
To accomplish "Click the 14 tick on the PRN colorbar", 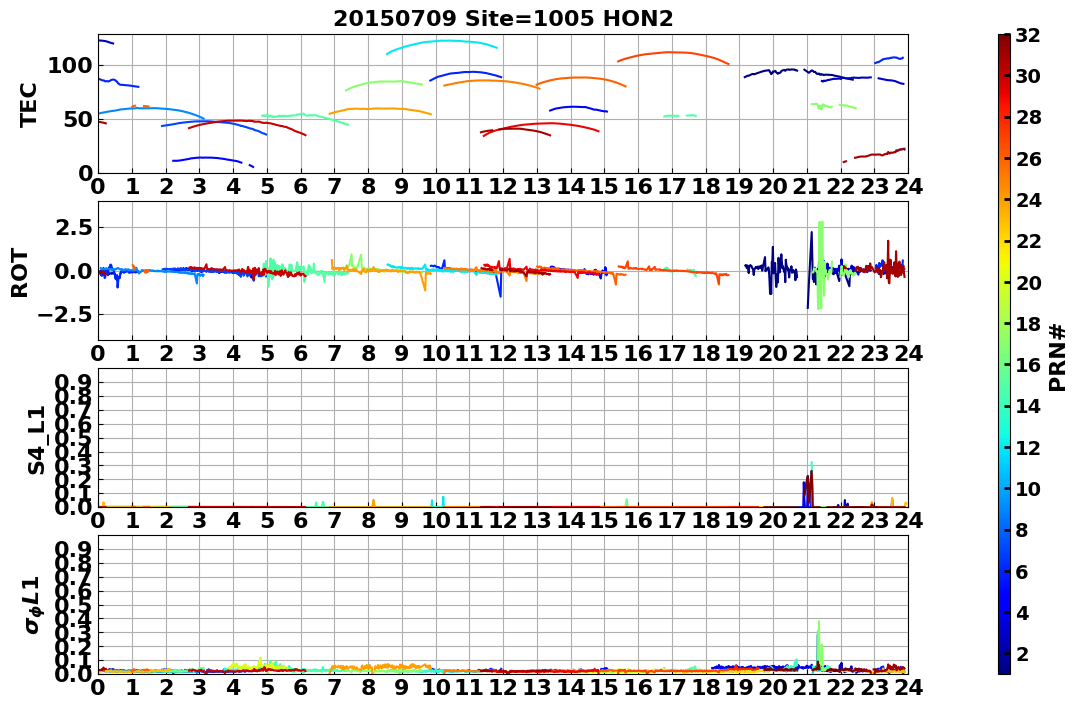I will (x=1029, y=405).
